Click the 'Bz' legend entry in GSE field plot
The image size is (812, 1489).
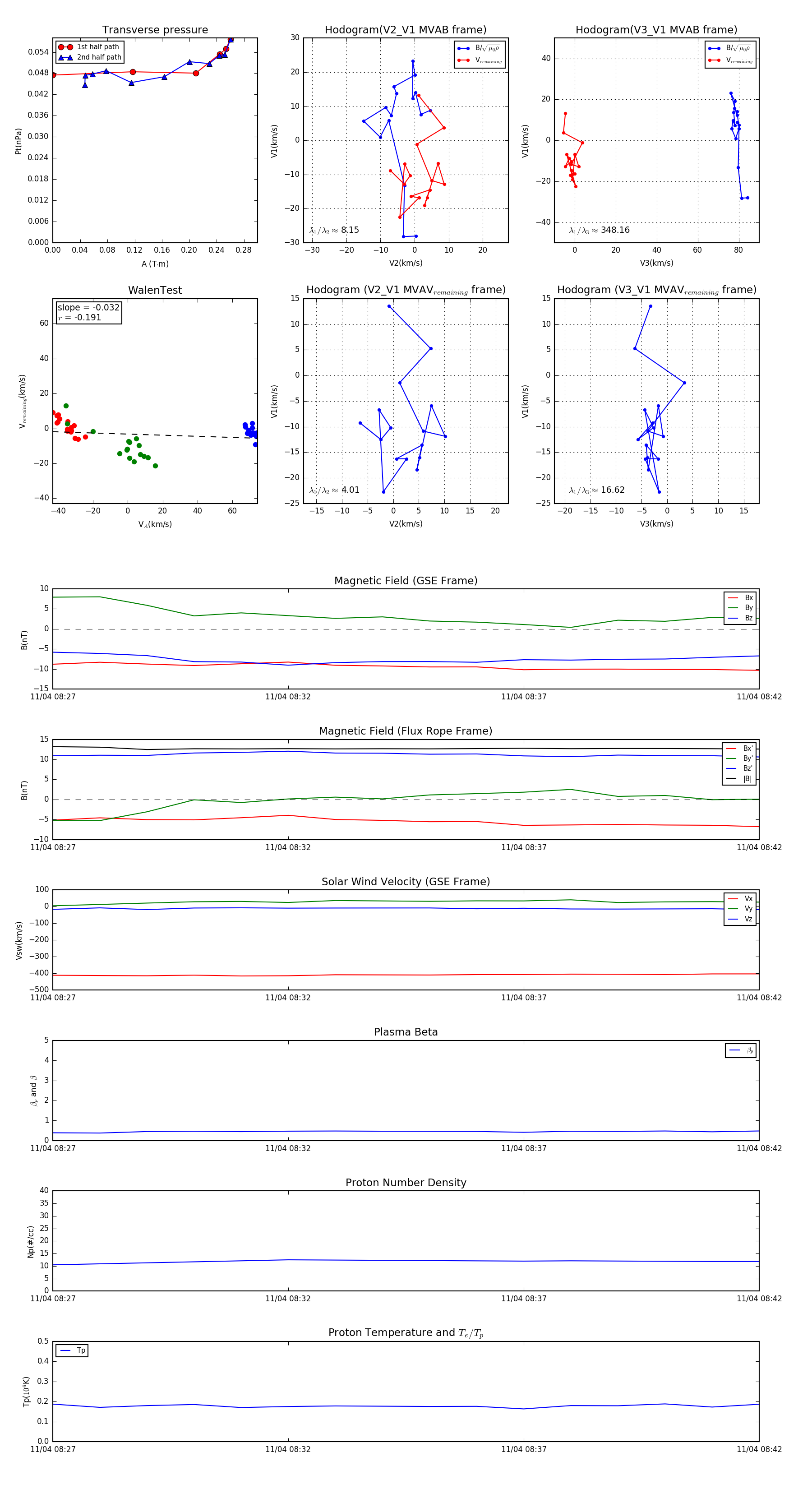coord(741,618)
